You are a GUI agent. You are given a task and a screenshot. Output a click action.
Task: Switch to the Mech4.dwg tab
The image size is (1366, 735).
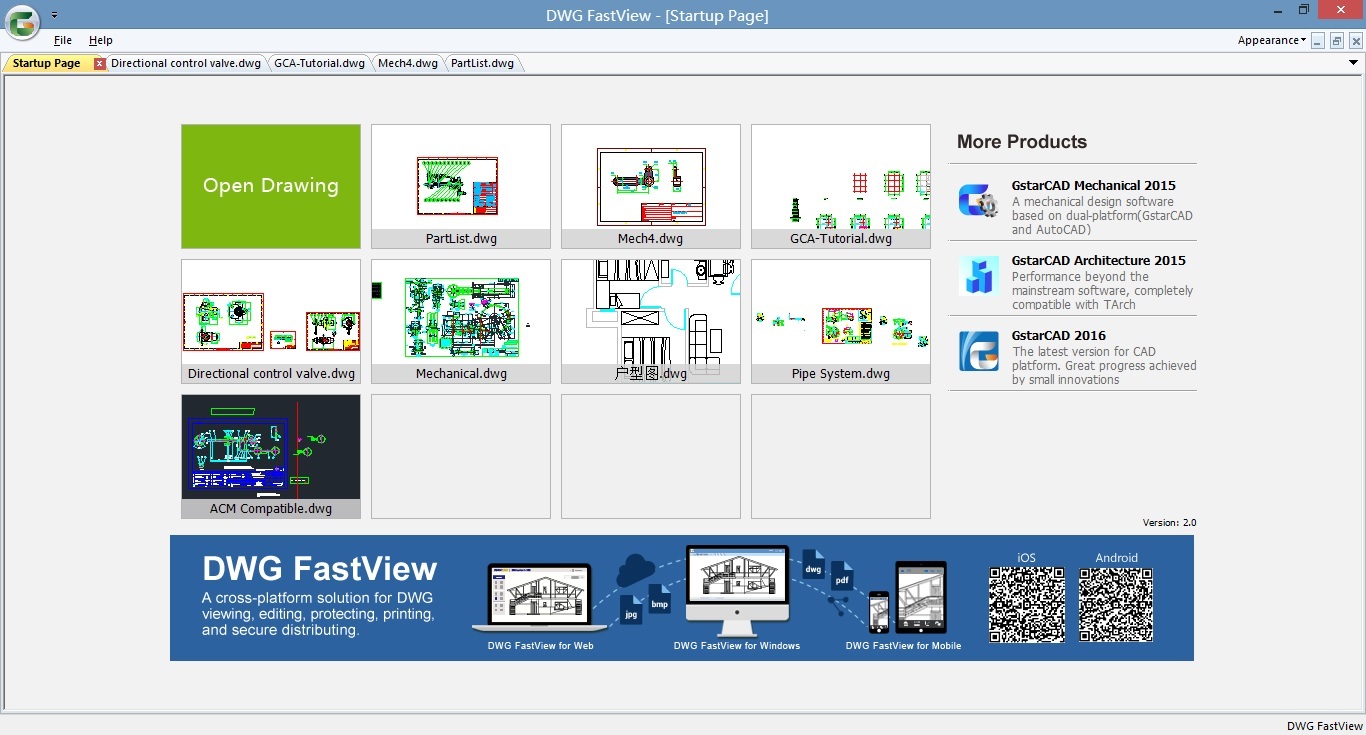[408, 63]
